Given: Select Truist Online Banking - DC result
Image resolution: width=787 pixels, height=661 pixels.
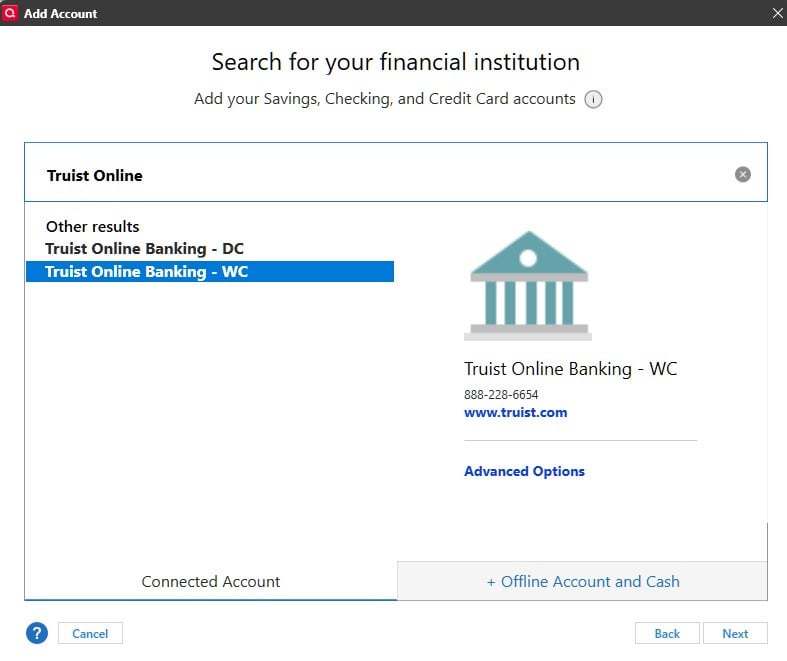Looking at the screenshot, I should 210,249.
